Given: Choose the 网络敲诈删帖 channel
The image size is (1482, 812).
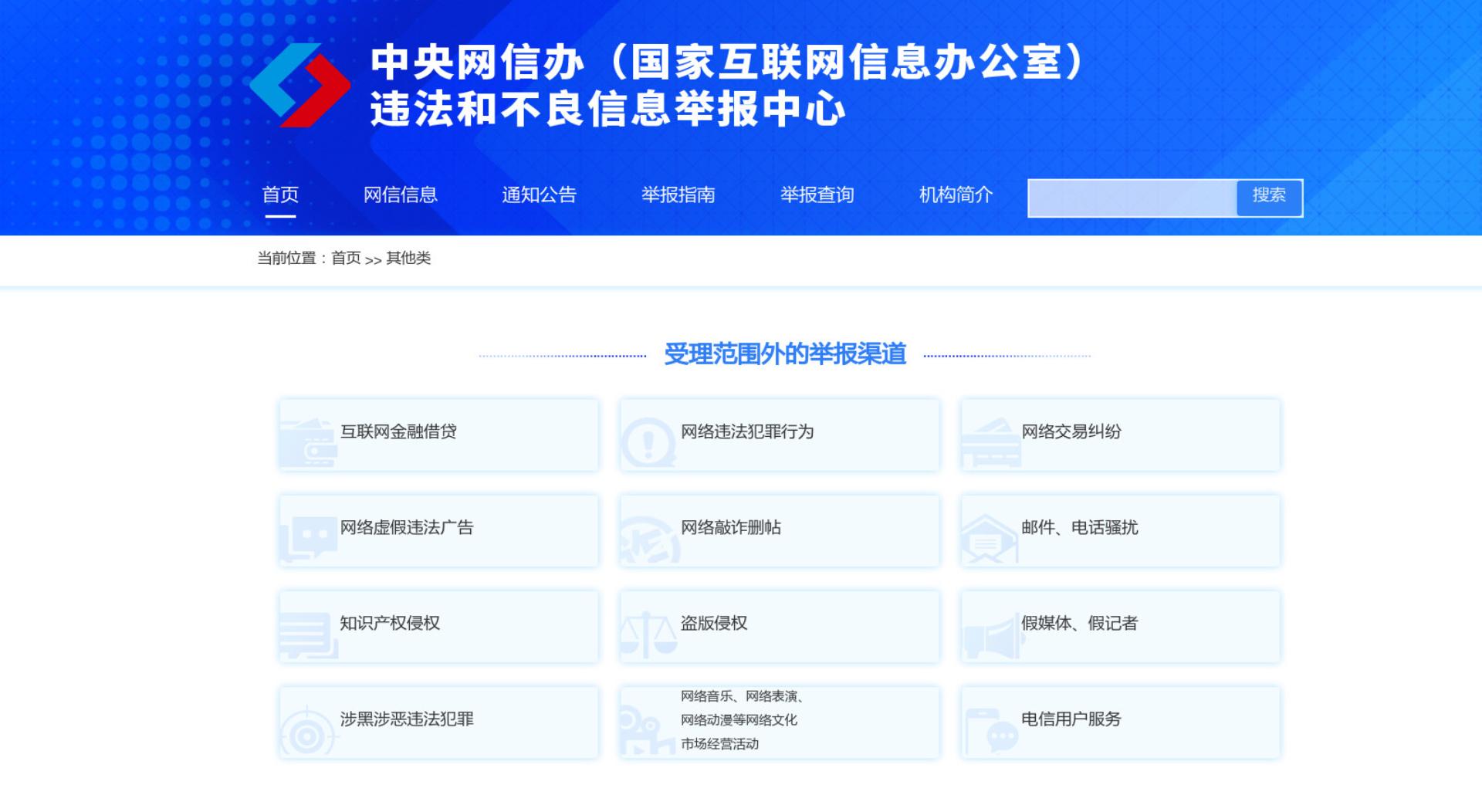Looking at the screenshot, I should click(780, 530).
